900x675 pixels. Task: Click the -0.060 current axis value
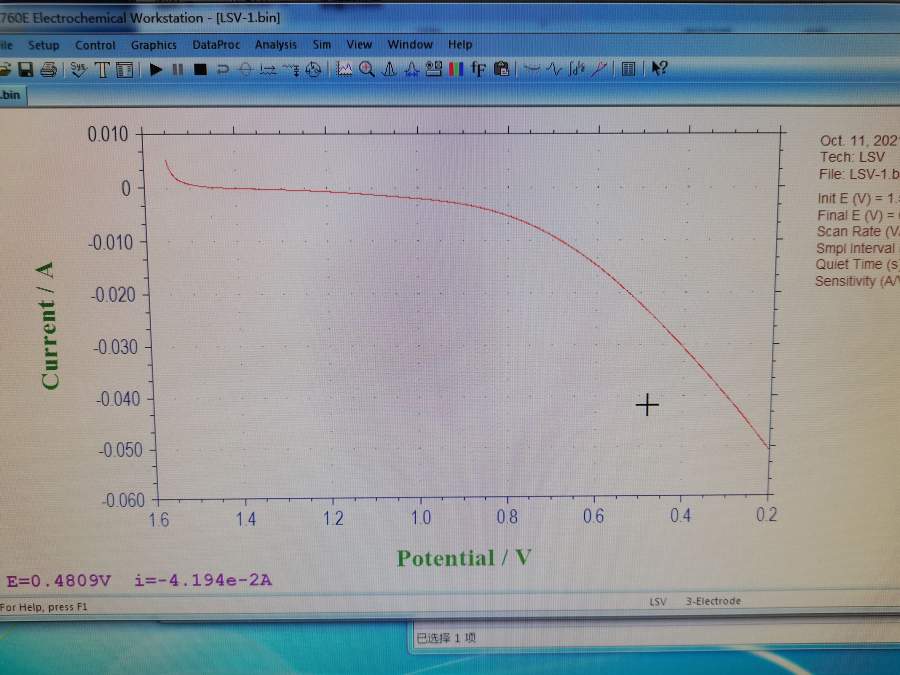click(x=123, y=501)
